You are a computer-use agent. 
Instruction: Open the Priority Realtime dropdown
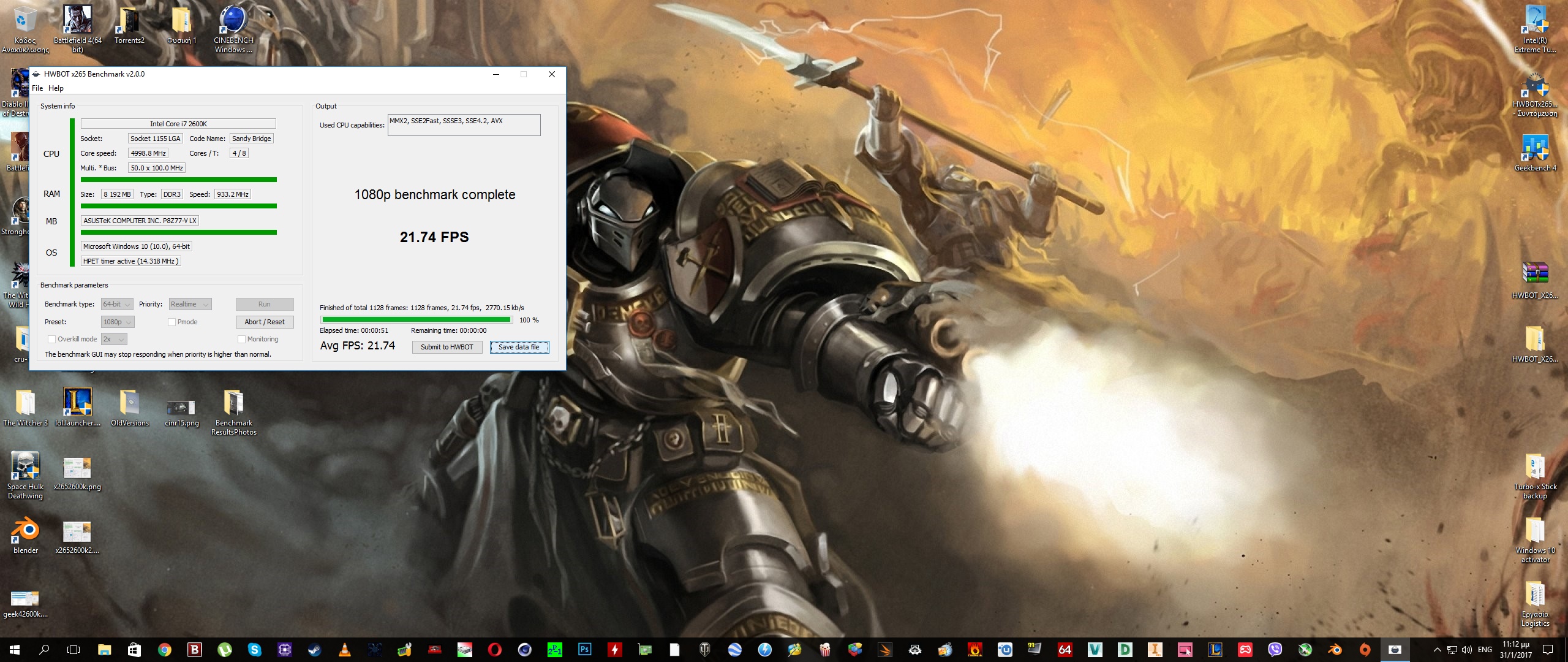[190, 304]
